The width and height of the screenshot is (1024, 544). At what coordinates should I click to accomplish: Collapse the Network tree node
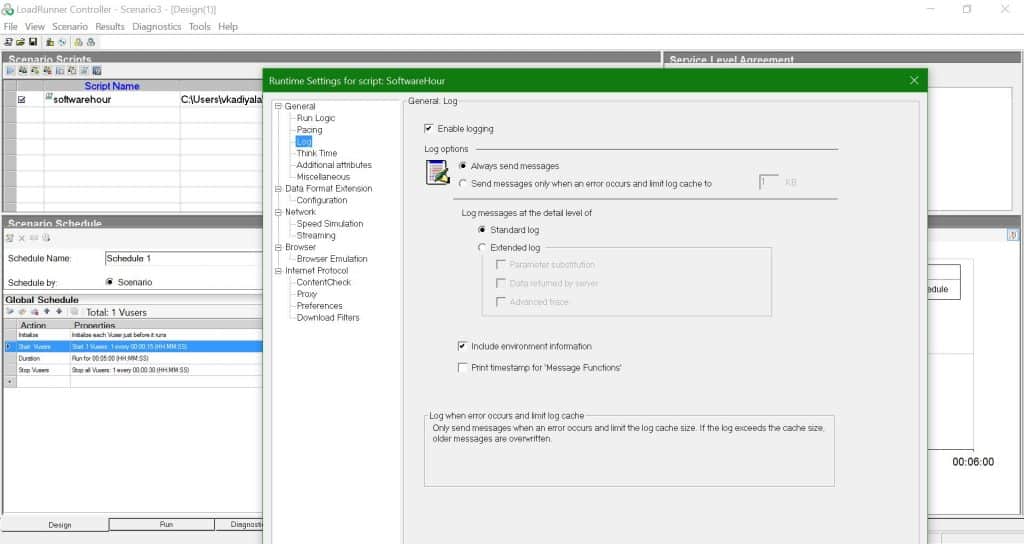pos(278,212)
